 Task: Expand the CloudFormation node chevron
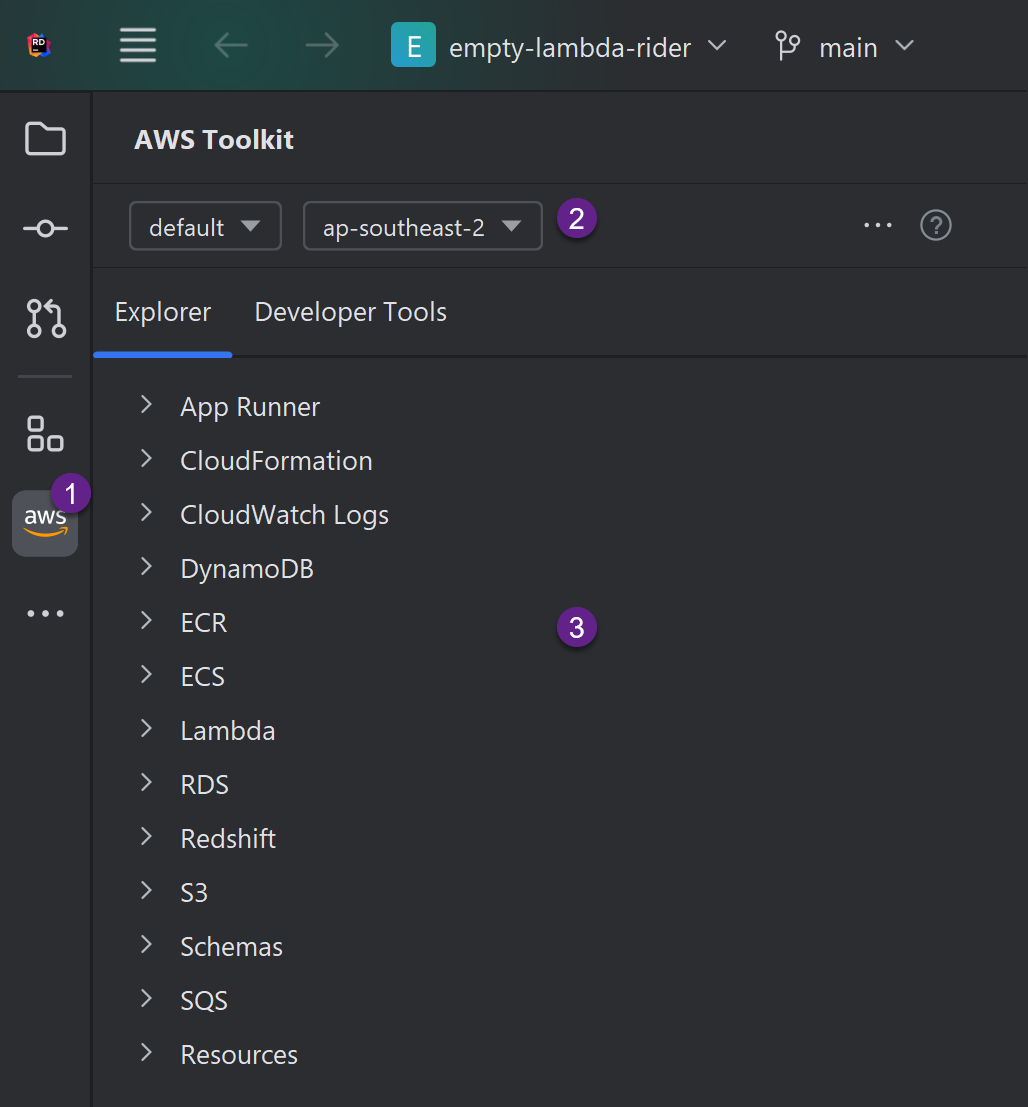(146, 459)
